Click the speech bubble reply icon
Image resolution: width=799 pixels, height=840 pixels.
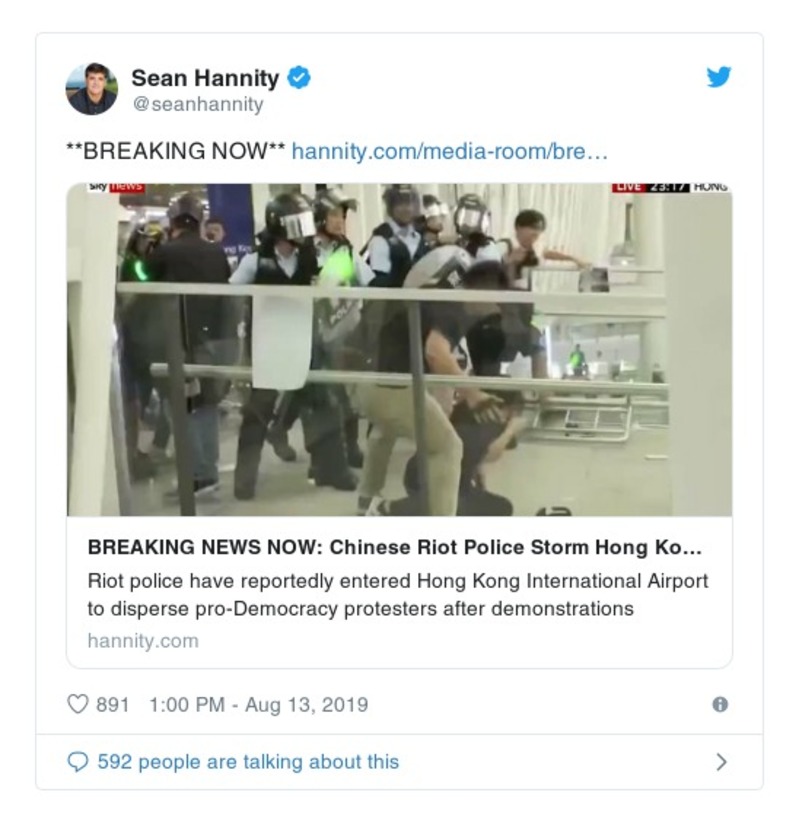point(78,762)
